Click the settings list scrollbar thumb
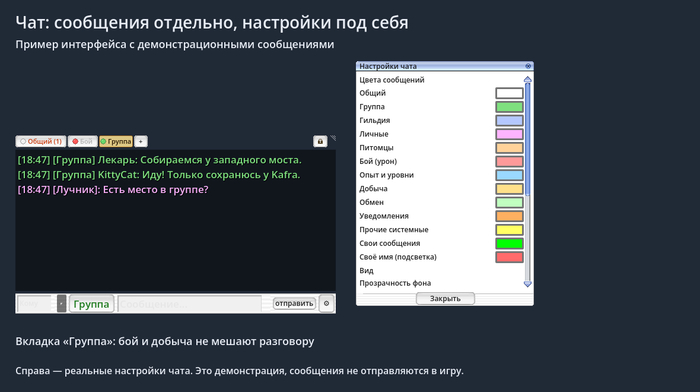 pyautogui.click(x=528, y=139)
